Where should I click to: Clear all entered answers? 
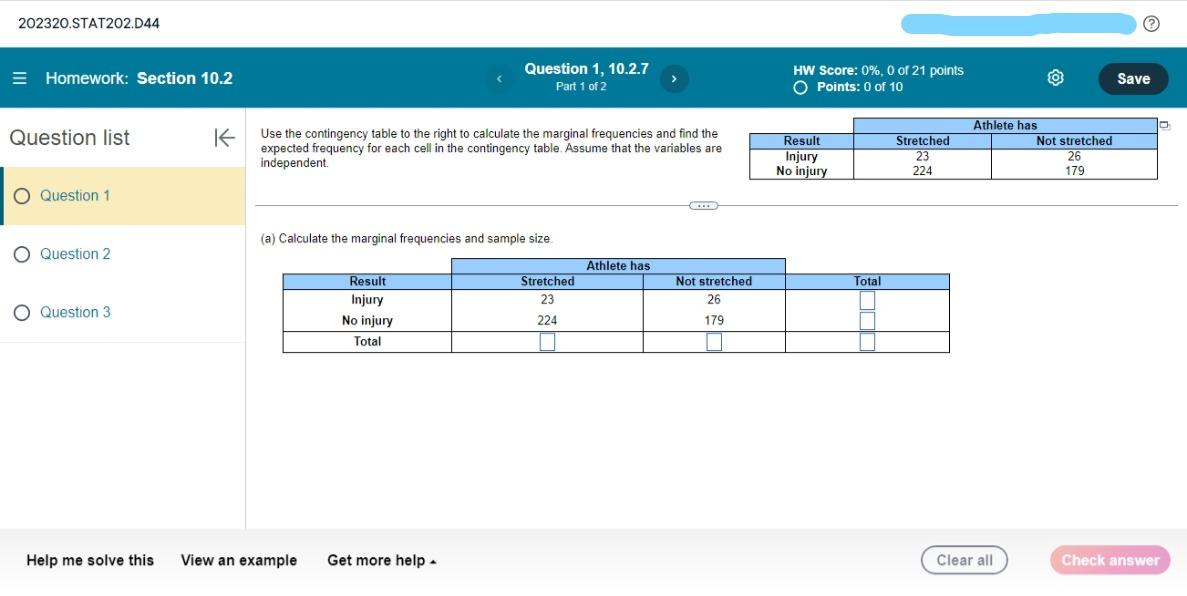pyautogui.click(x=964, y=560)
